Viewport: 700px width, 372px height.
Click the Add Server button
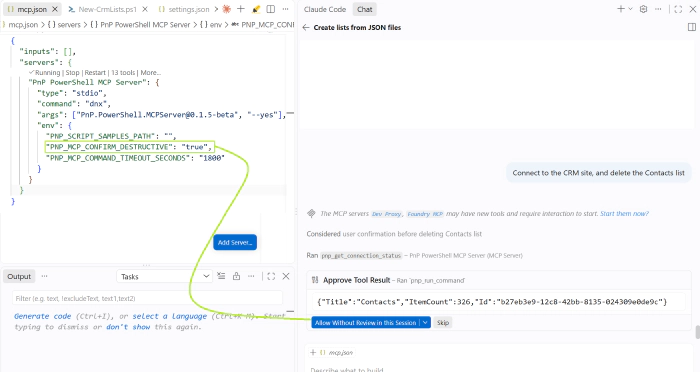coord(235,242)
